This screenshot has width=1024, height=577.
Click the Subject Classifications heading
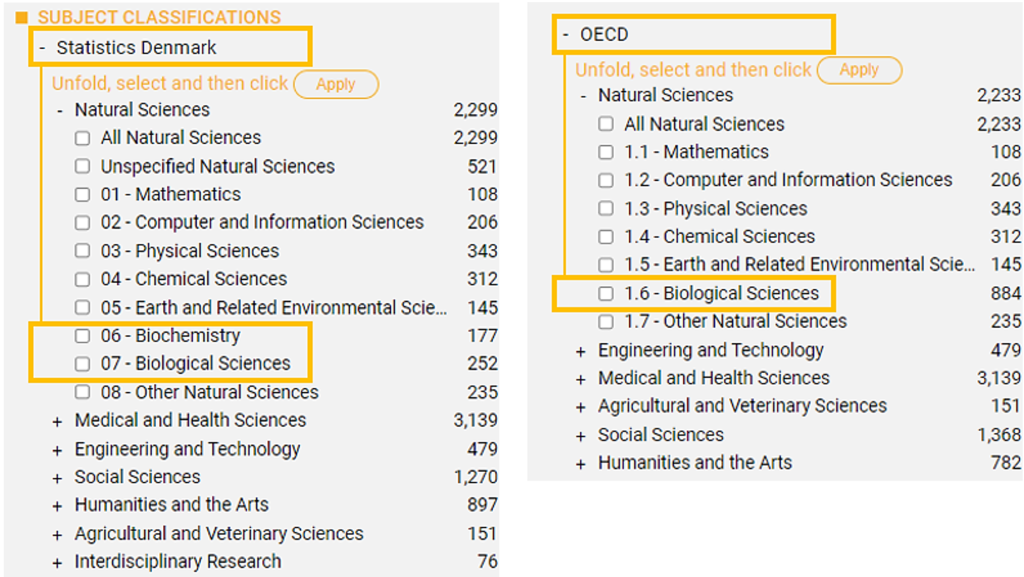click(159, 17)
